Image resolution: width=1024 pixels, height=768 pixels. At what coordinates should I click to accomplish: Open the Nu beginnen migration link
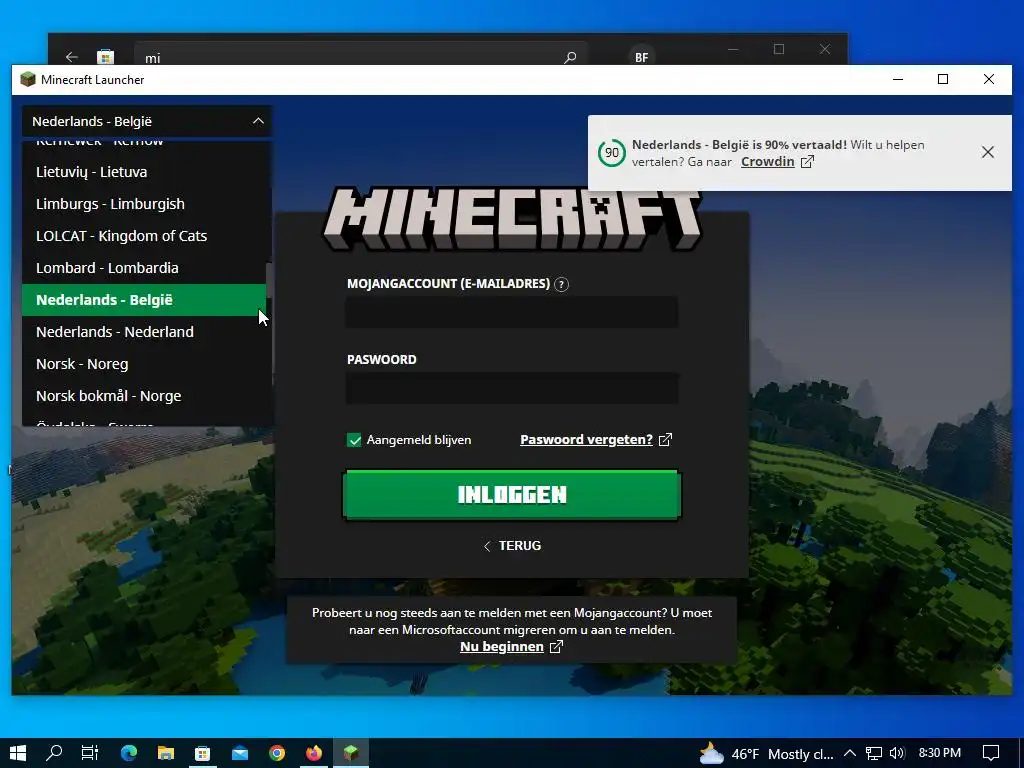coord(502,647)
